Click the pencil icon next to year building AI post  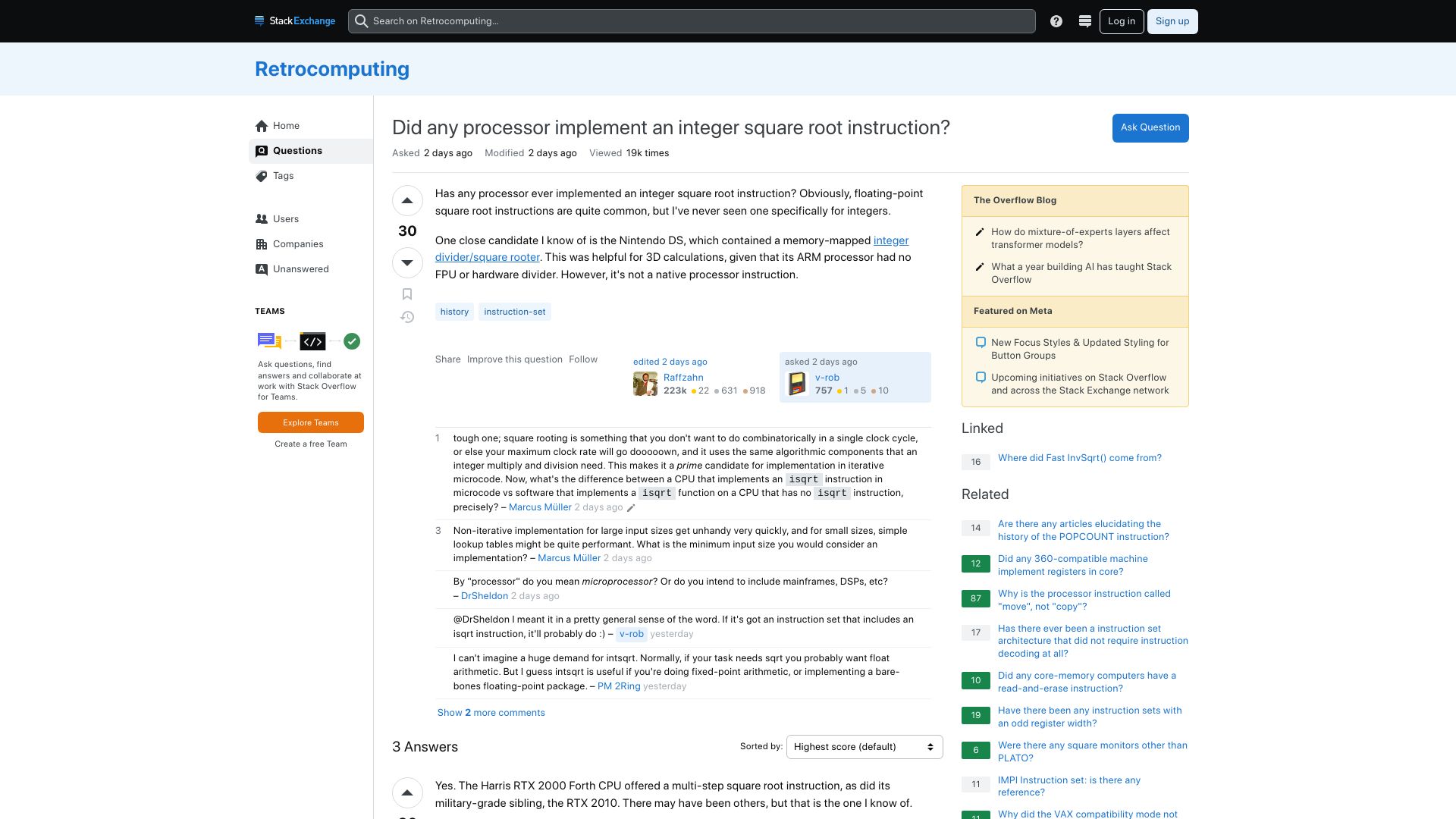pos(980,267)
